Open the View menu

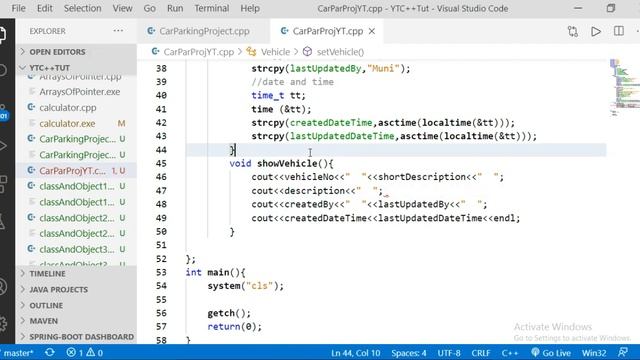pyautogui.click(x=122, y=8)
